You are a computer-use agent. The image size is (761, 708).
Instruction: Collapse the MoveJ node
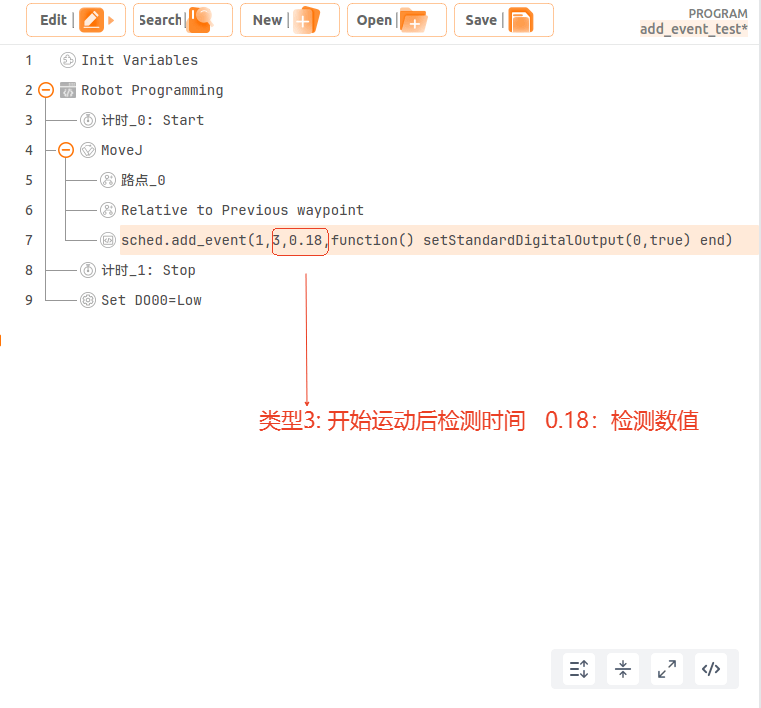[x=66, y=150]
